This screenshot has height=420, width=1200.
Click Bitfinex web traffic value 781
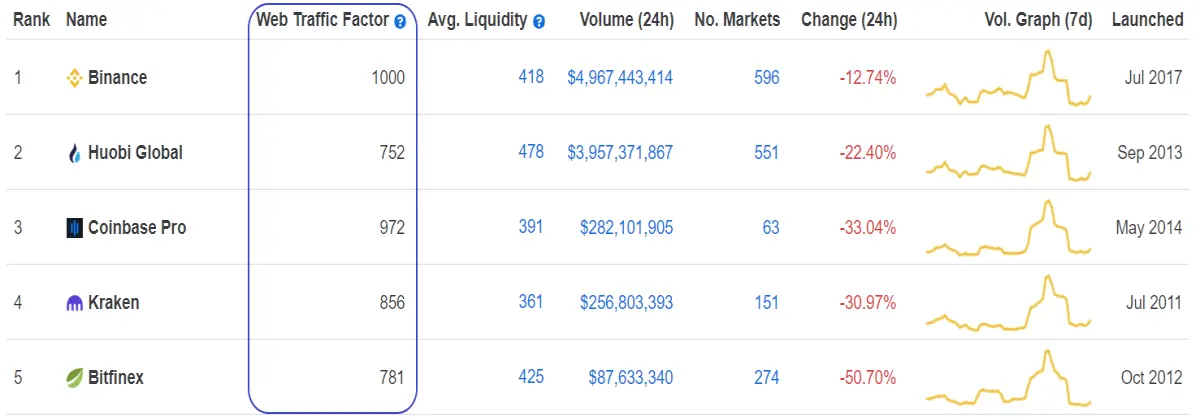pos(392,378)
